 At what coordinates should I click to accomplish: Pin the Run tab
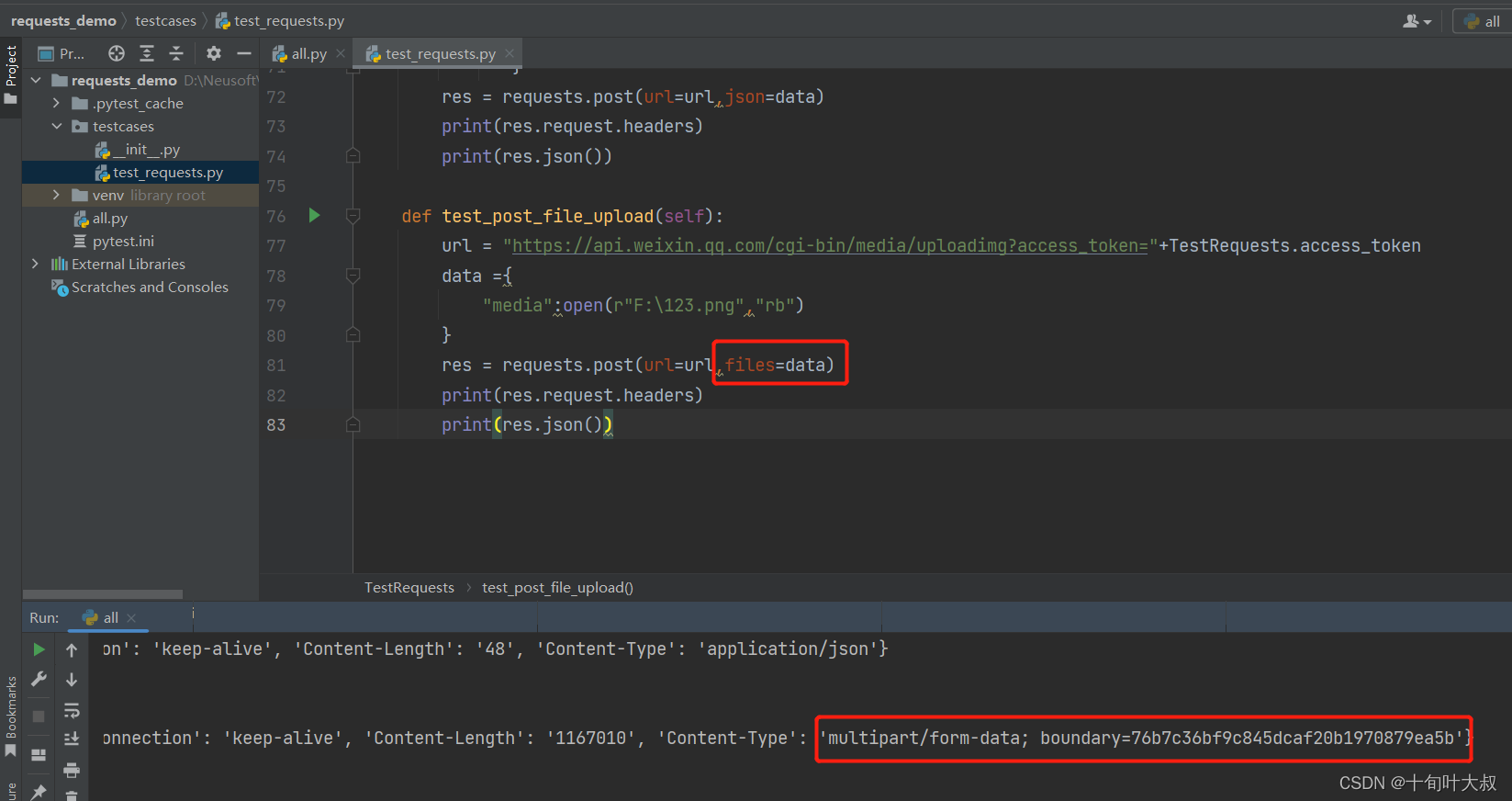click(39, 792)
